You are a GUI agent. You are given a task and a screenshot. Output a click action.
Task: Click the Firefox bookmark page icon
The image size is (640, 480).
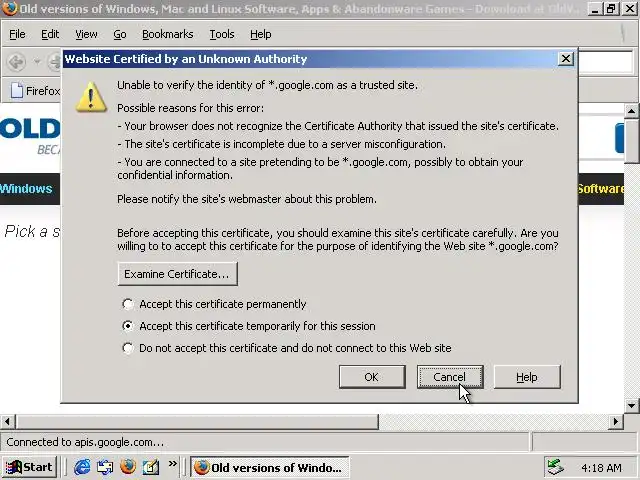click(17, 90)
